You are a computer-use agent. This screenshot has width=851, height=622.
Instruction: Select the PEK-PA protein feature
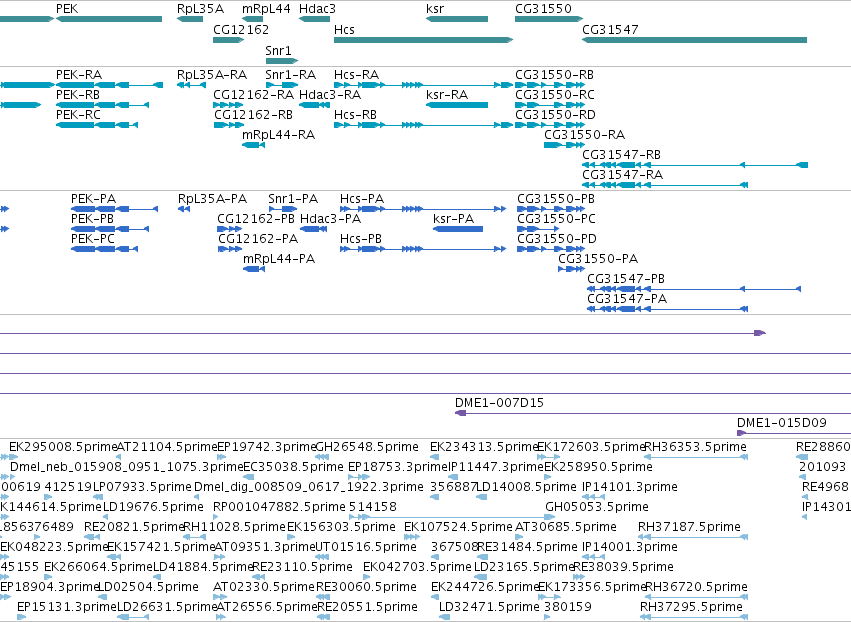coord(115,209)
